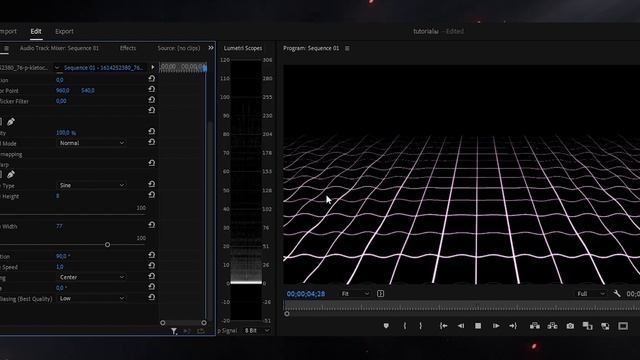Image resolution: width=640 pixels, height=360 pixels.
Task: Open the Blend Mode Normal dropdown
Action: (x=91, y=143)
